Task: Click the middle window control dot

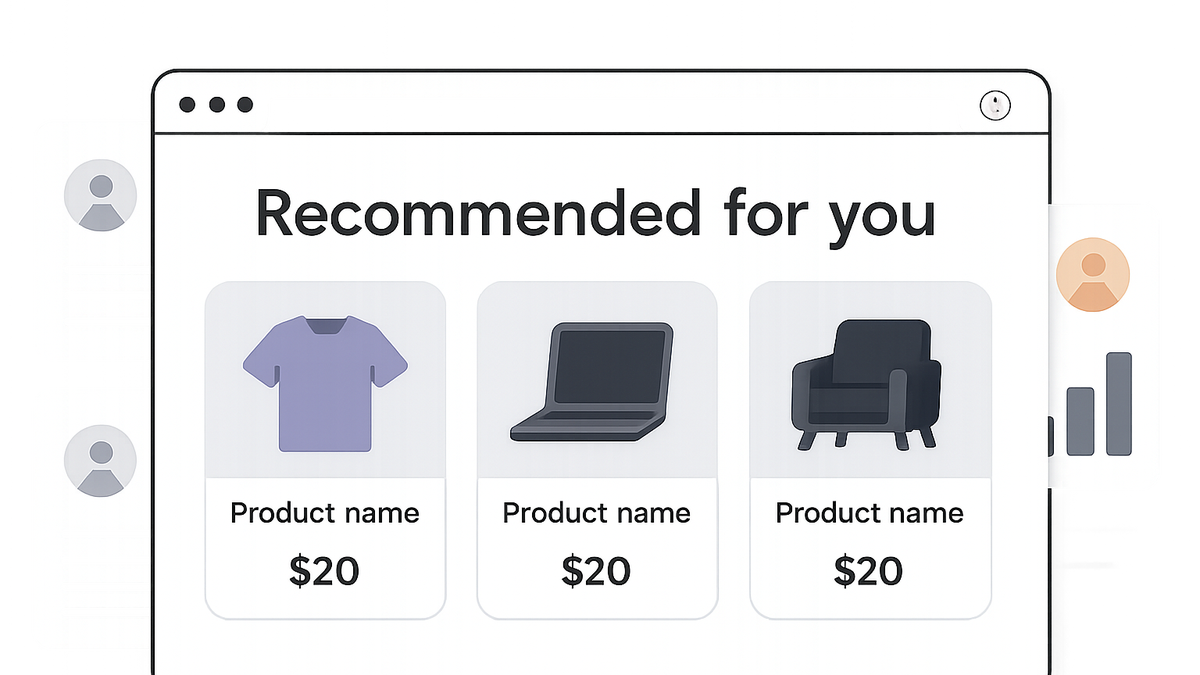Action: tap(216, 105)
